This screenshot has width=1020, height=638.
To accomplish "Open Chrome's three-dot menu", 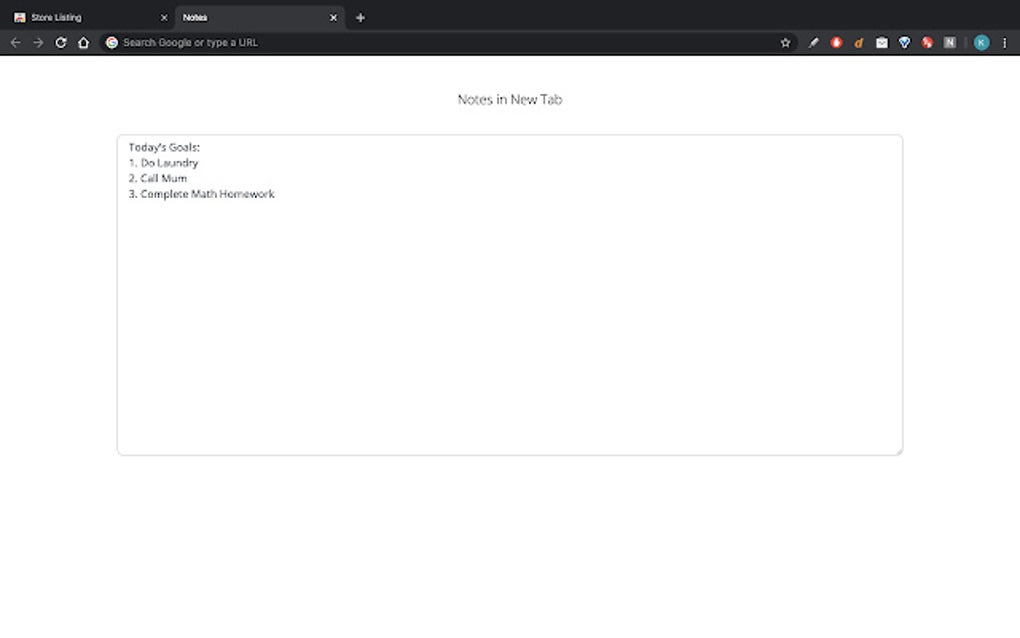I will tap(1005, 42).
